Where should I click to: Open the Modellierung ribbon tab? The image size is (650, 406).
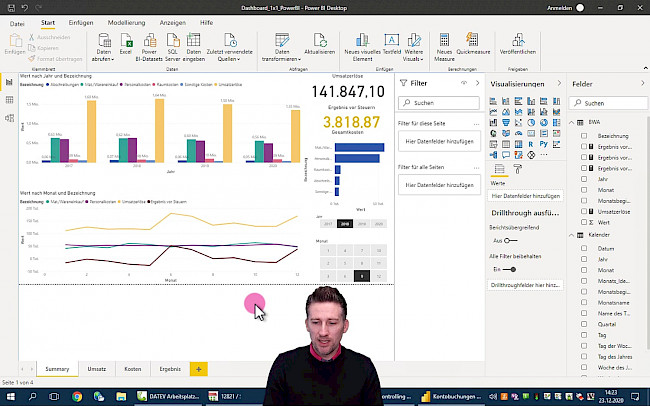[x=125, y=21]
